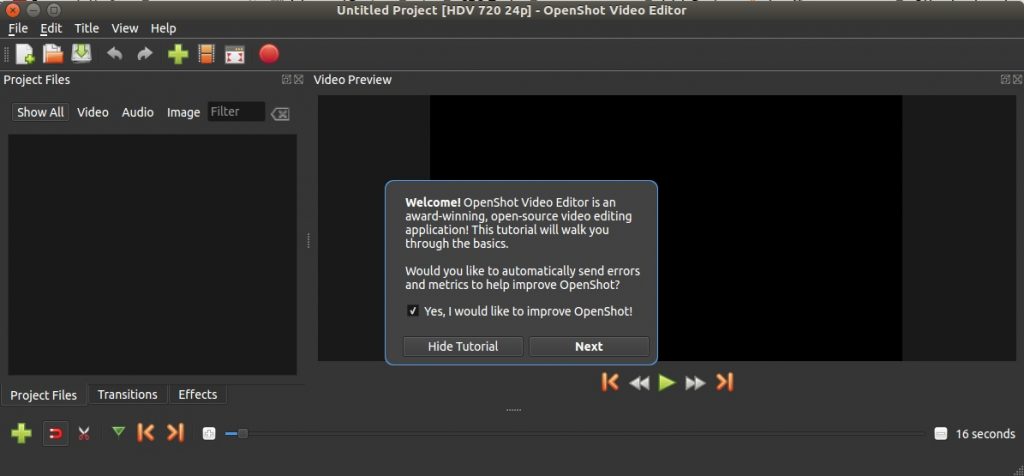Screen dimensions: 1024x476
Task: Uncheck 'Yes, I would like to improve OpenShot!'
Action: tap(413, 311)
